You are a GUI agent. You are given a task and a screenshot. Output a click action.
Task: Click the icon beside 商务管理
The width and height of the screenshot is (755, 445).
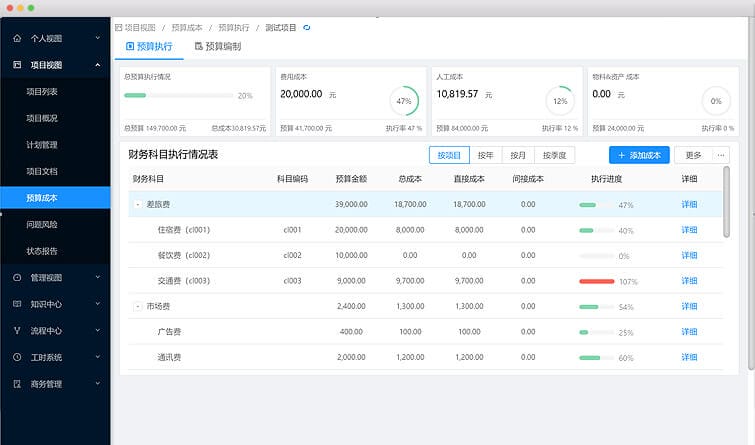pos(17,384)
